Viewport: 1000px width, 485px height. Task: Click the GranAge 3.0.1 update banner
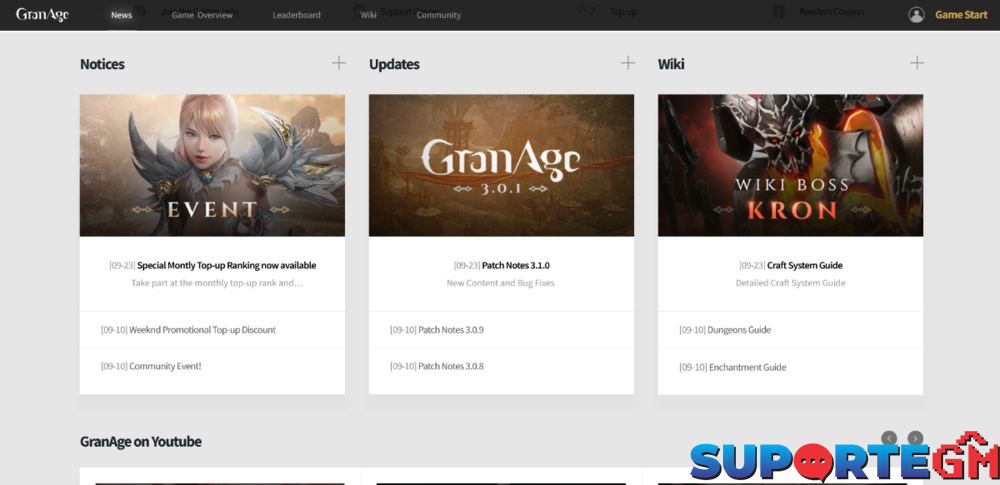[x=501, y=165]
